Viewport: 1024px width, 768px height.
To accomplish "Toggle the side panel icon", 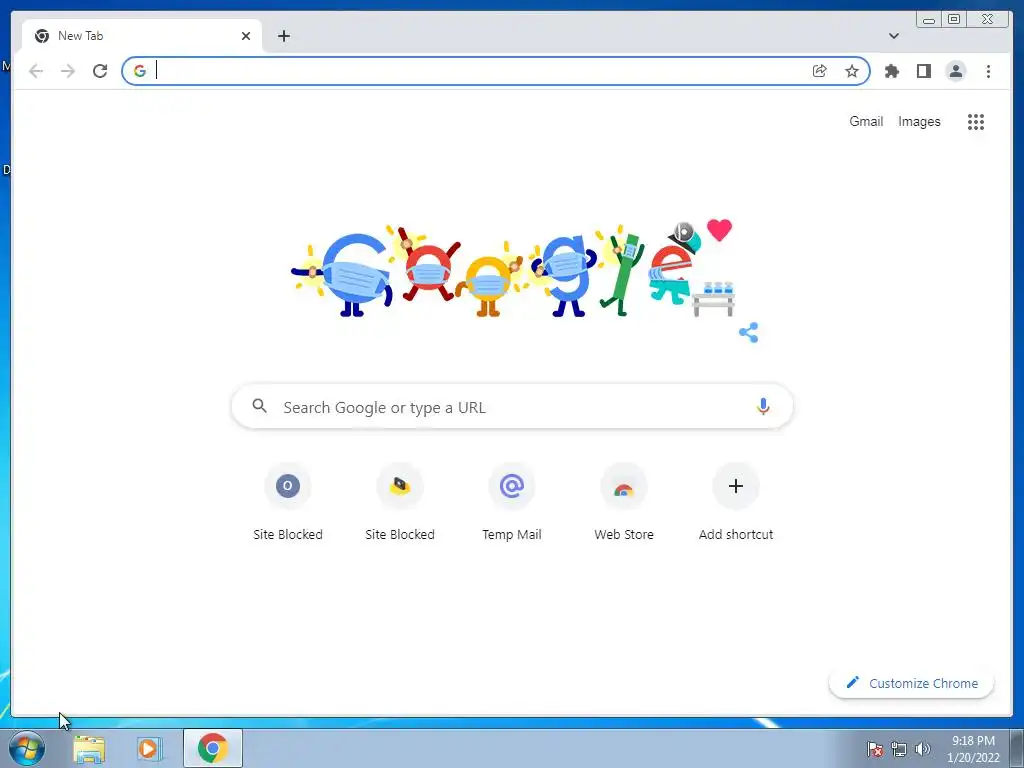I will tap(923, 71).
